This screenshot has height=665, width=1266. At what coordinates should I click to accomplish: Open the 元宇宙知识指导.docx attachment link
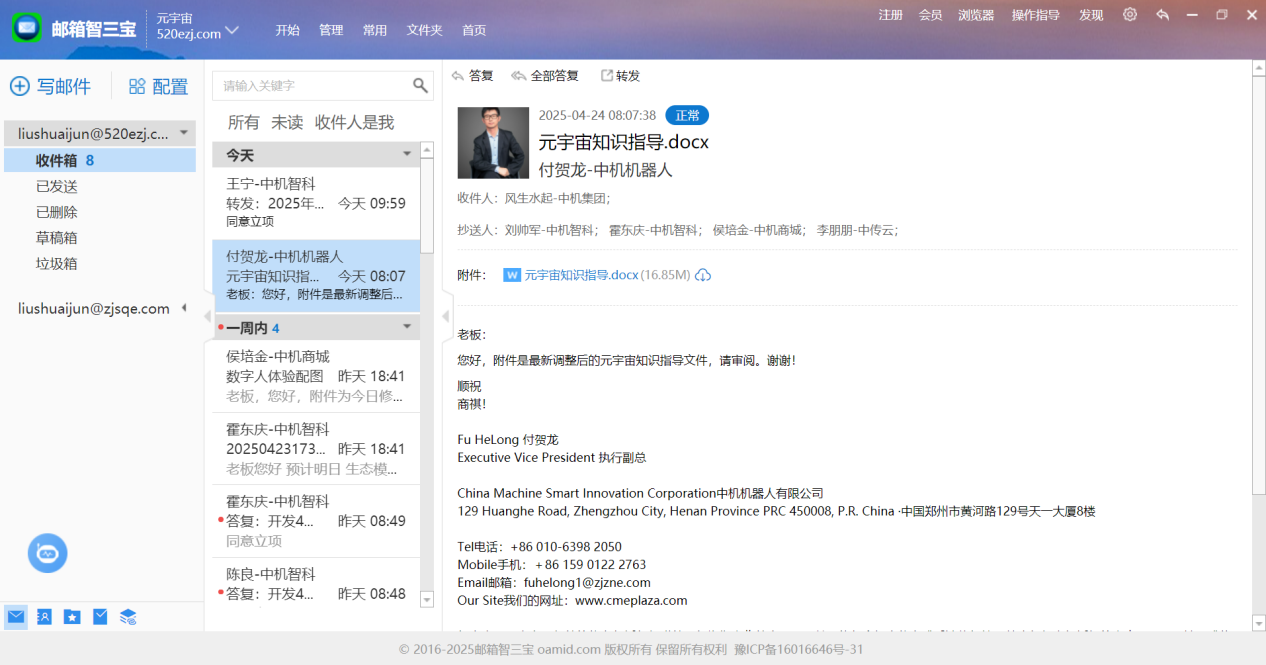581,275
